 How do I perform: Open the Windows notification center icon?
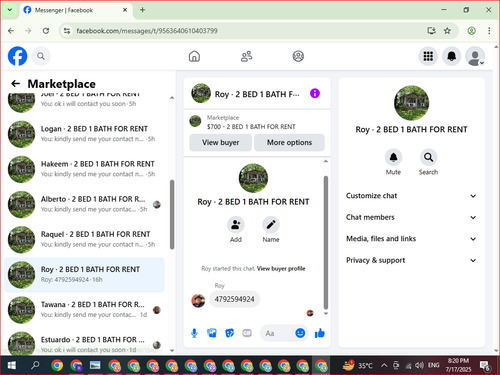click(x=485, y=366)
